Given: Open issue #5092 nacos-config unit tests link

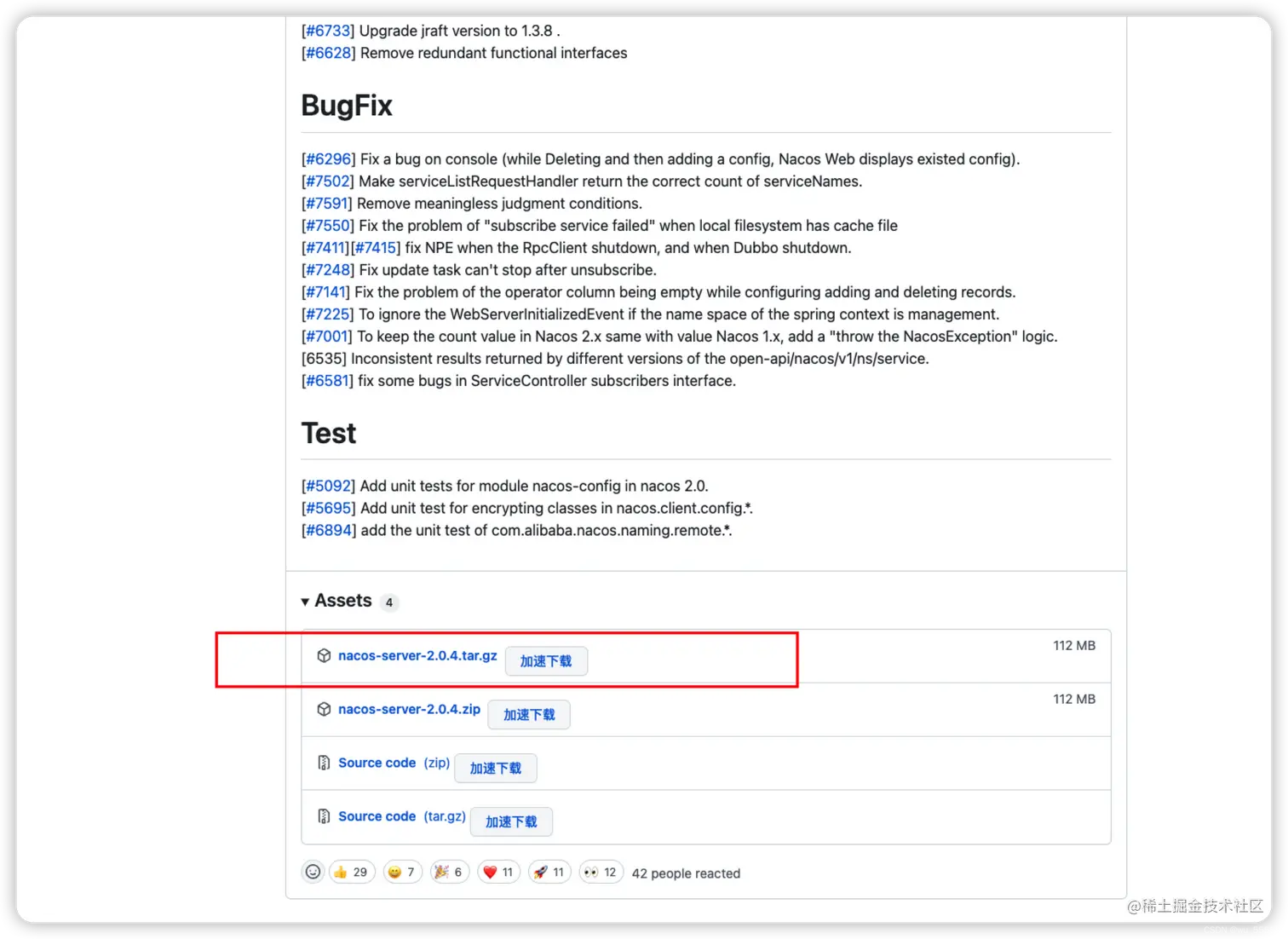Looking at the screenshot, I should tap(329, 486).
